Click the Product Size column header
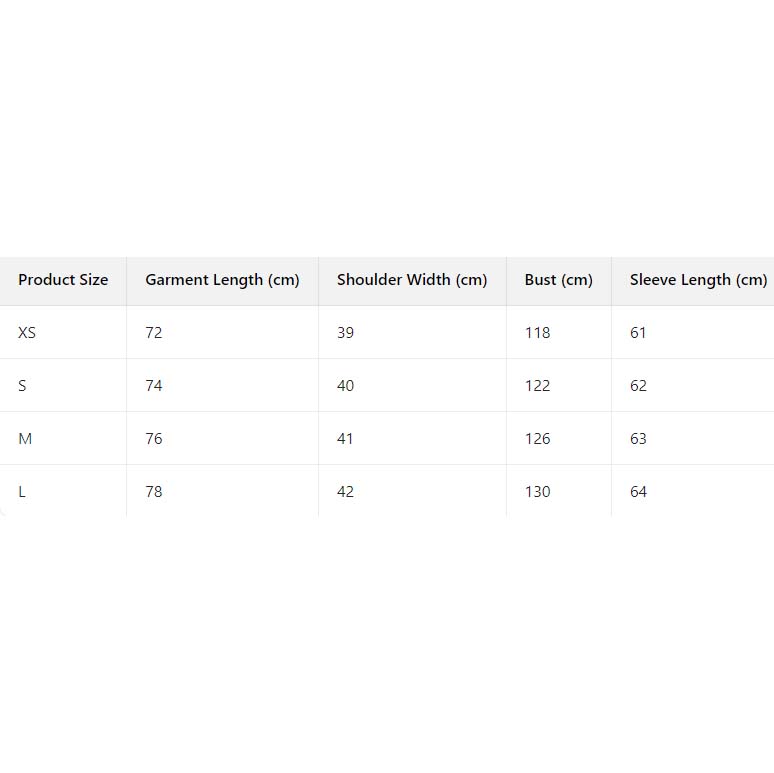The width and height of the screenshot is (774, 773). [63, 280]
